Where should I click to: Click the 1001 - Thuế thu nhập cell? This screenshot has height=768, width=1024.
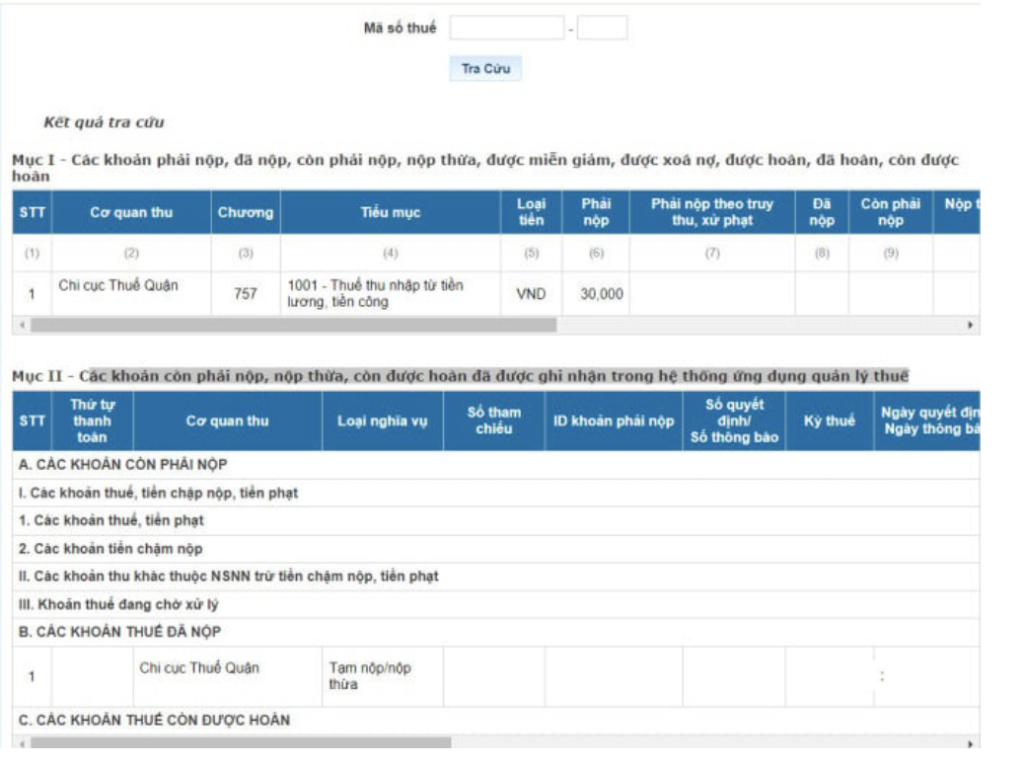[390, 294]
